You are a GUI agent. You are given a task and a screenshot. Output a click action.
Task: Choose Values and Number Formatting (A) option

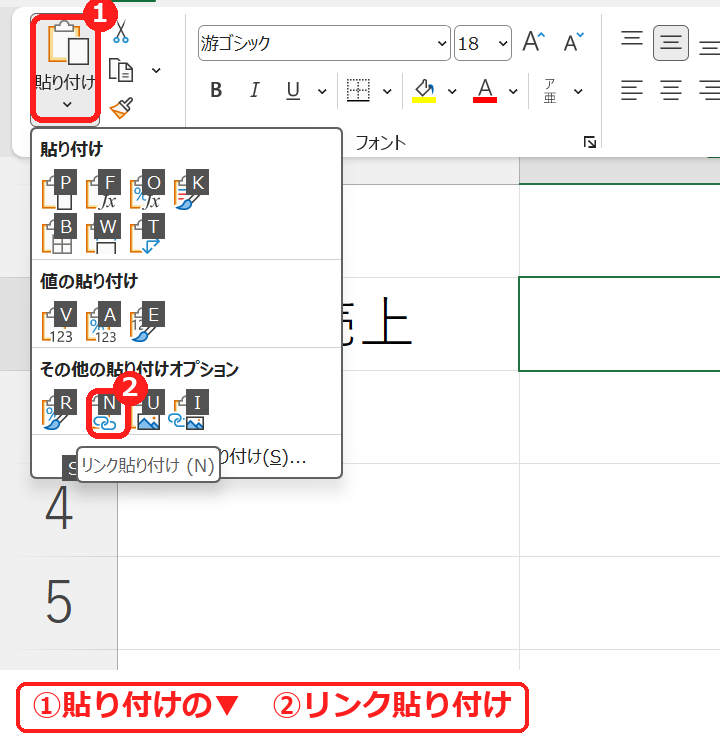point(103,322)
